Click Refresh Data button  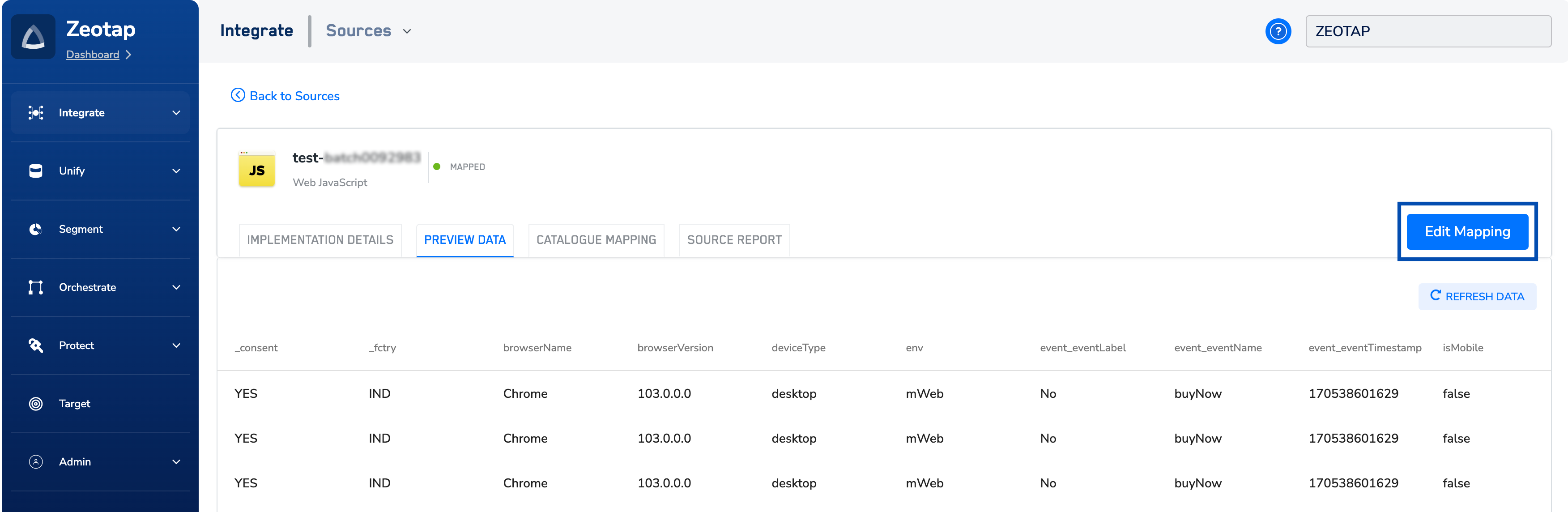pos(1477,296)
